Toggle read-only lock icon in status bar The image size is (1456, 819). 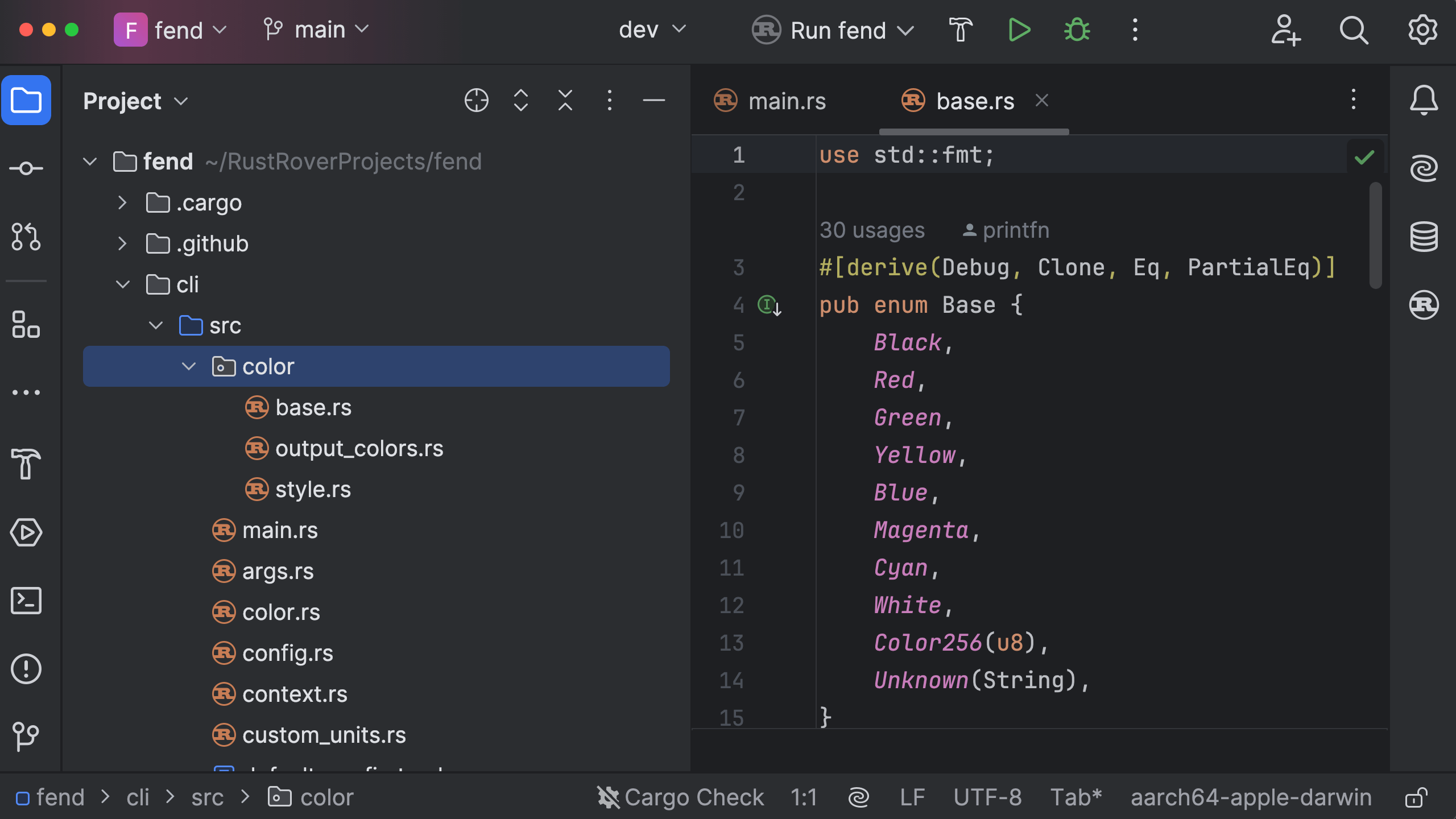[x=1416, y=797]
